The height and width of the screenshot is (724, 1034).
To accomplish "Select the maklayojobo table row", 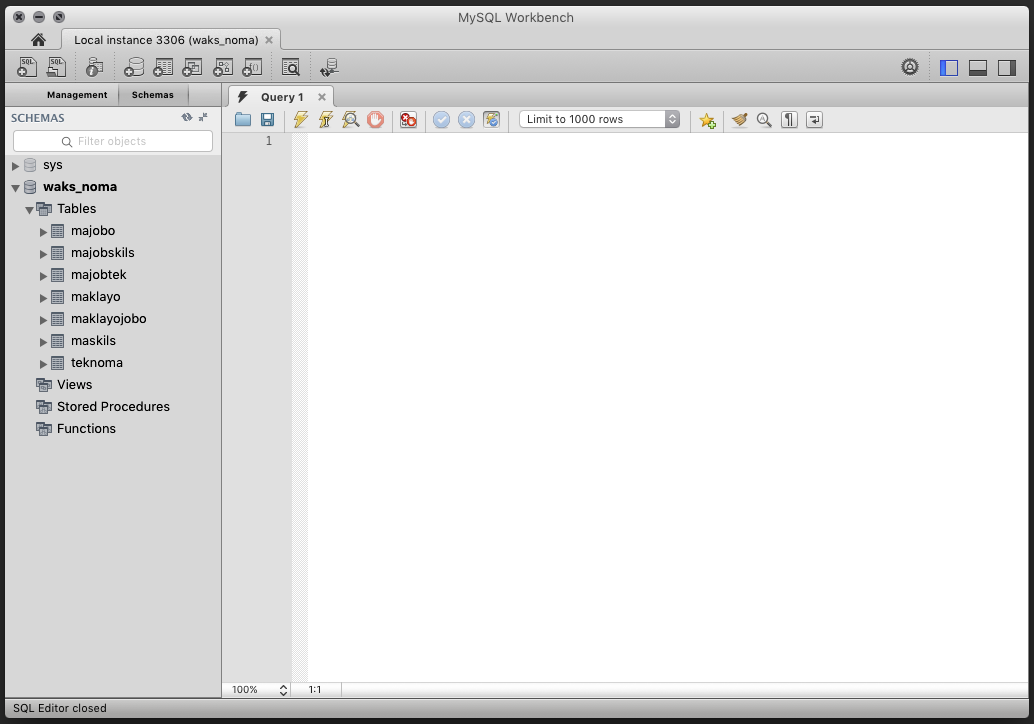I will pos(113,318).
